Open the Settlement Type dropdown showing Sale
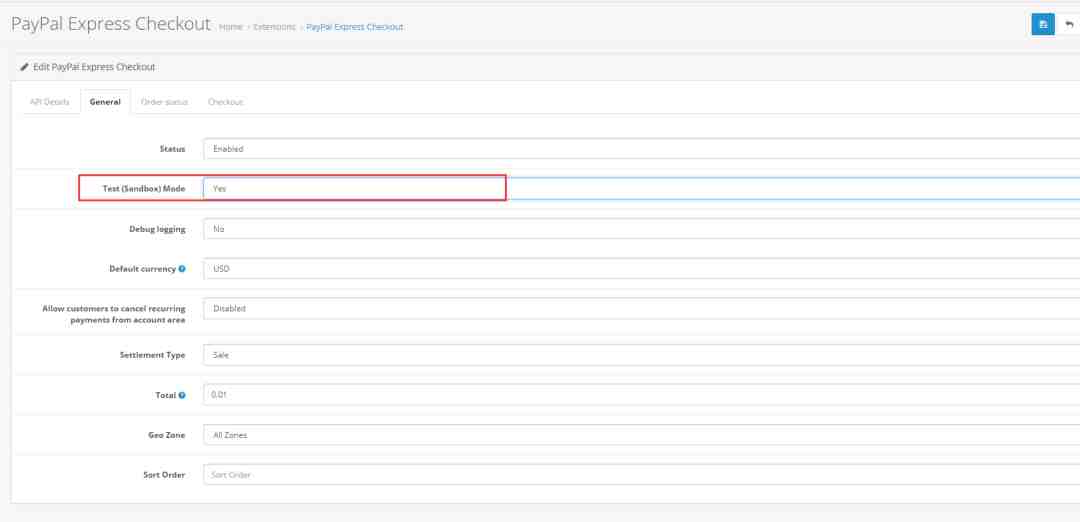The width and height of the screenshot is (1080, 522). pyautogui.click(x=641, y=355)
